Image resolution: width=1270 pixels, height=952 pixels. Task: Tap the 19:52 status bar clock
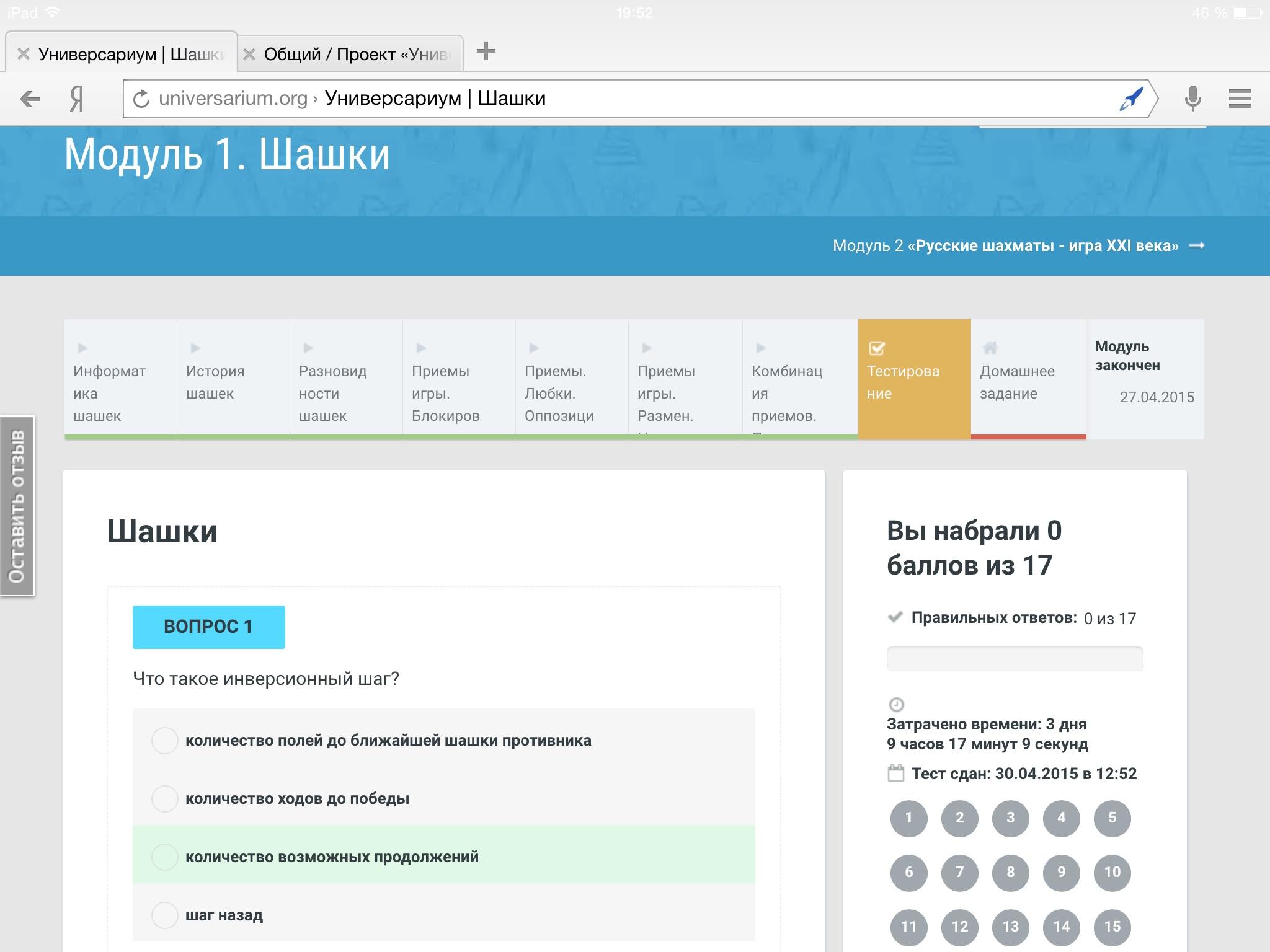pyautogui.click(x=634, y=12)
